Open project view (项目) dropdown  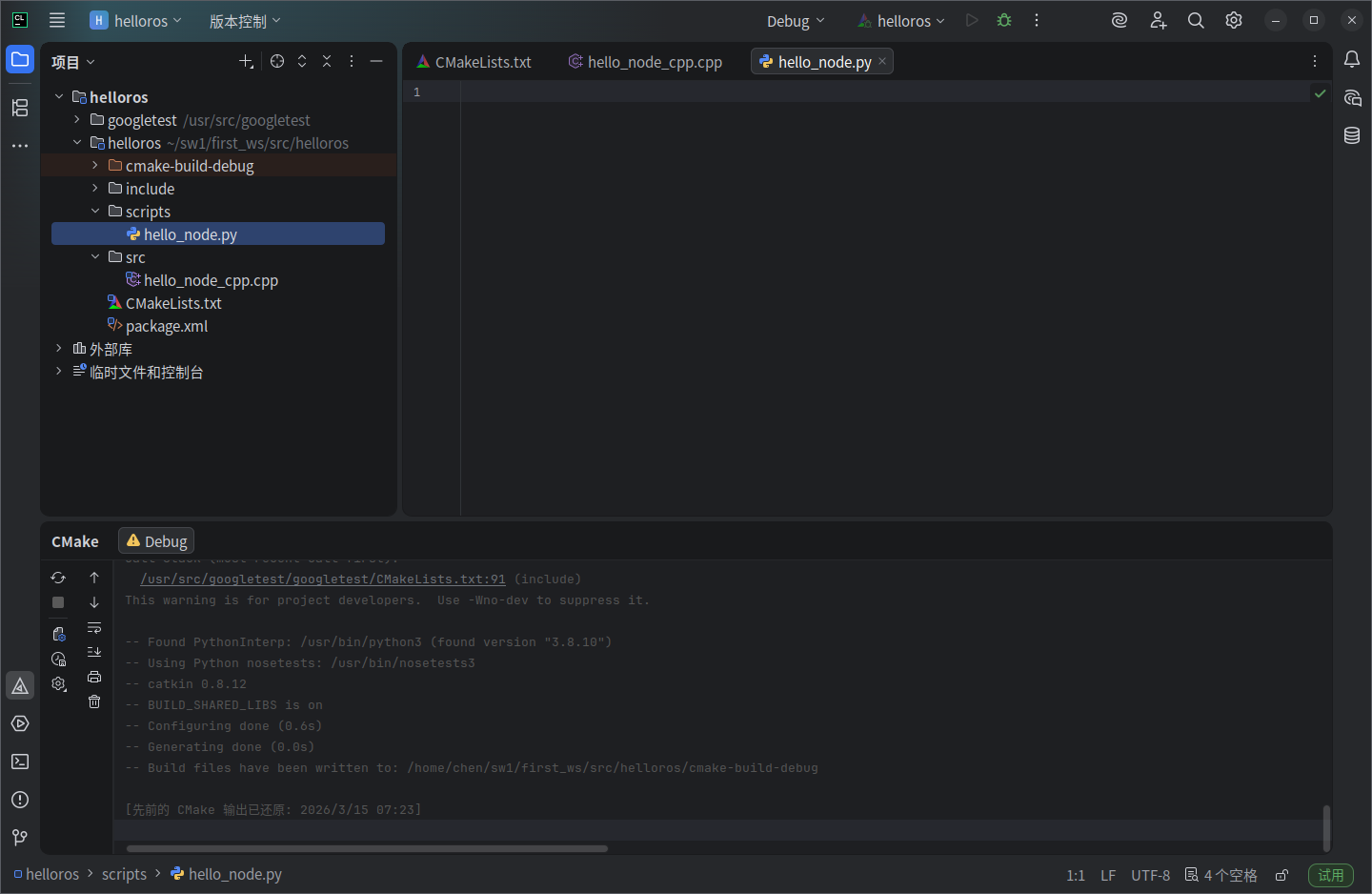[x=73, y=62]
